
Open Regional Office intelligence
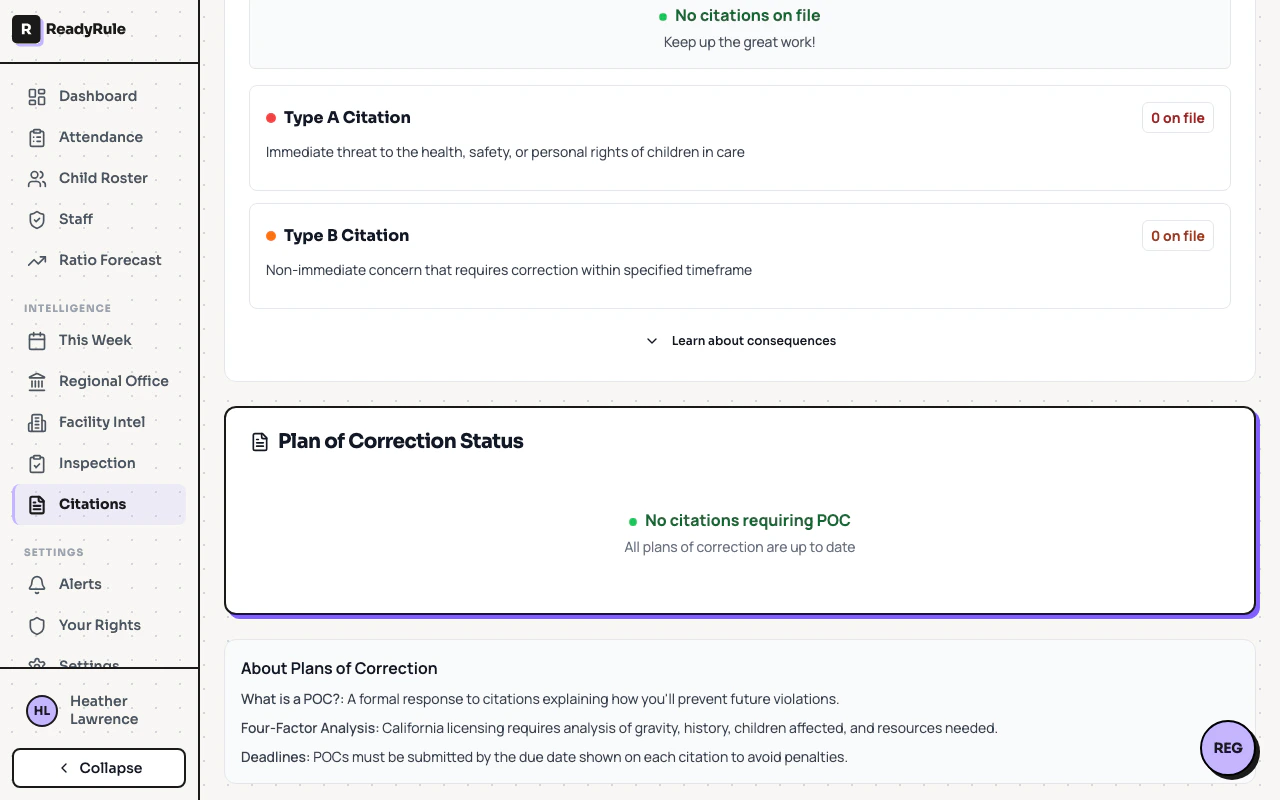(x=113, y=381)
